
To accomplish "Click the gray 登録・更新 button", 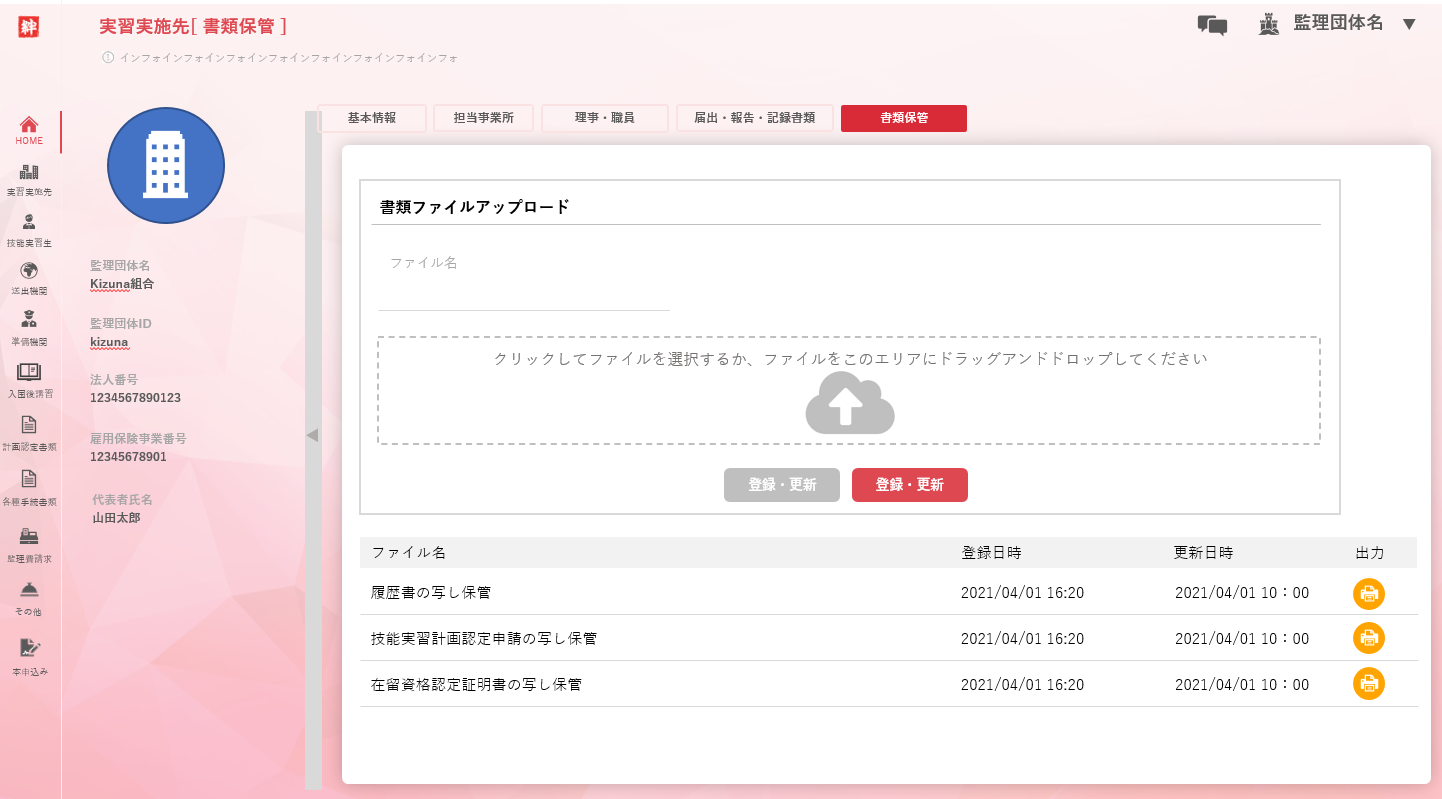I will point(781,485).
